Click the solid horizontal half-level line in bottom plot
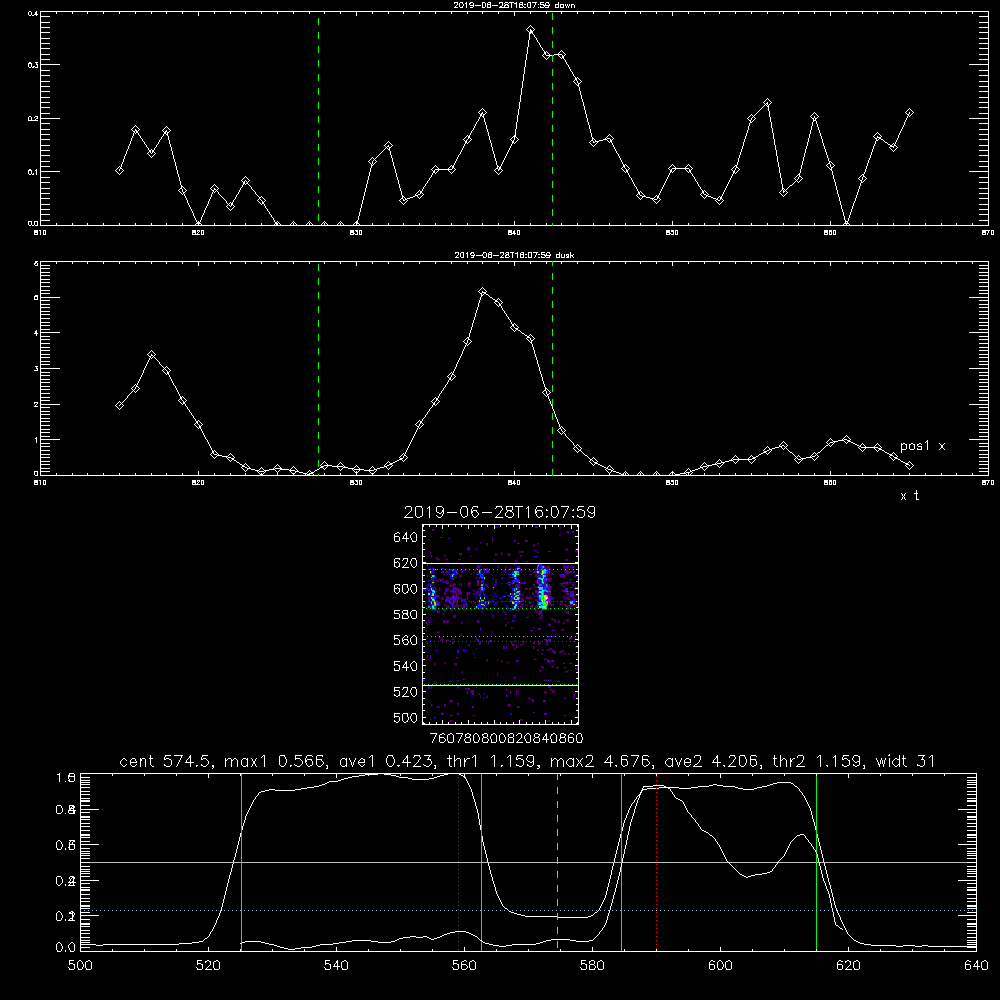Viewport: 1000px width, 1000px height. (527, 862)
